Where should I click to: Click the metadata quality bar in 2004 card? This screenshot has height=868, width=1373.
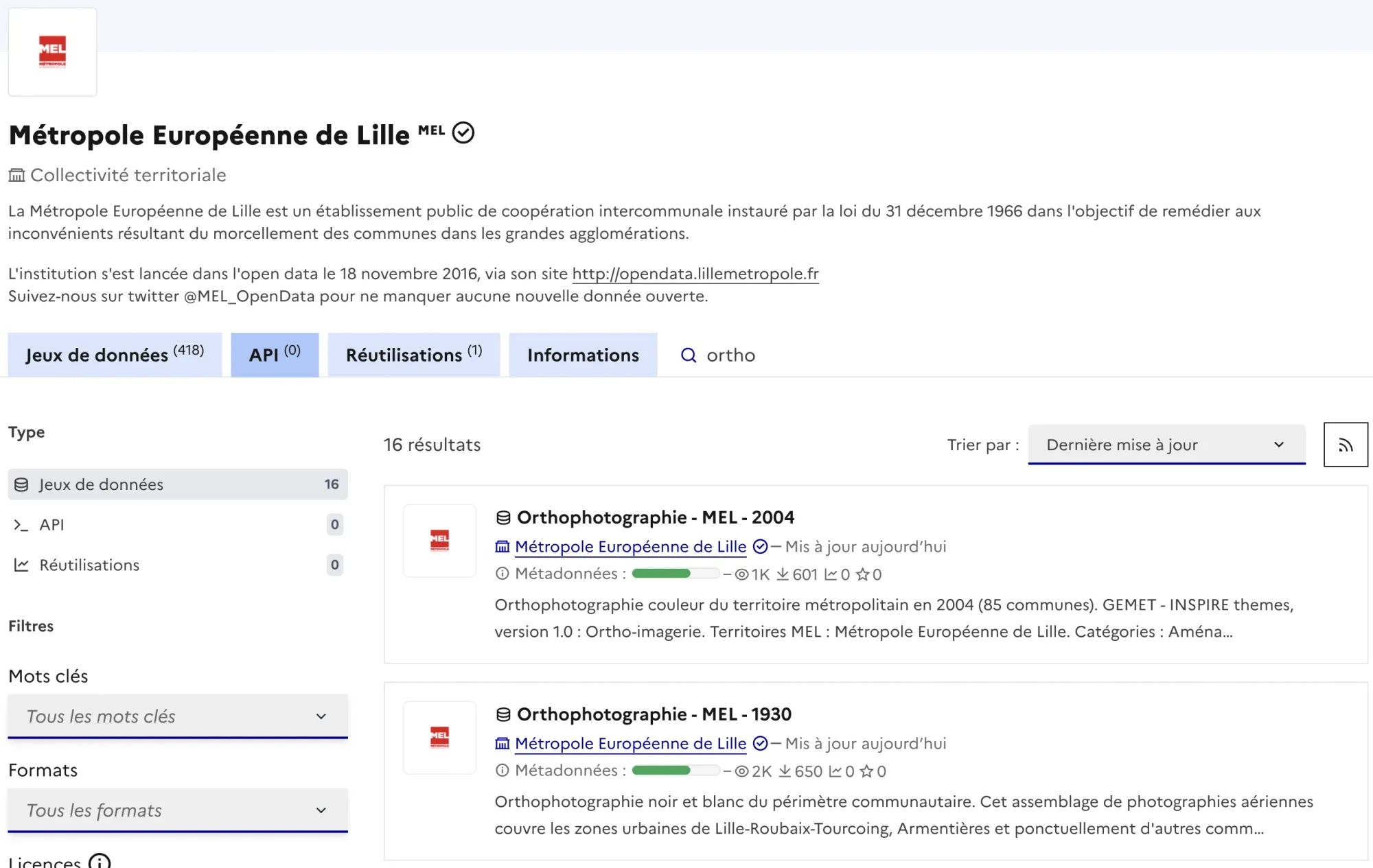pyautogui.click(x=676, y=574)
